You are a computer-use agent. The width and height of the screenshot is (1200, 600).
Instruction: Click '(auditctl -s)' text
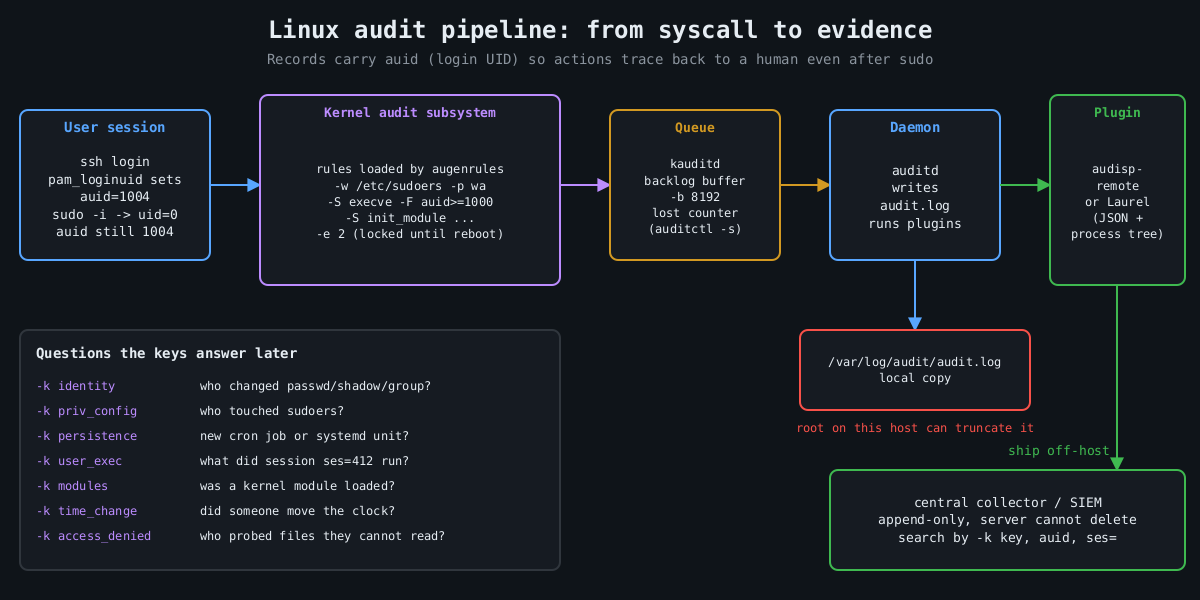click(695, 229)
